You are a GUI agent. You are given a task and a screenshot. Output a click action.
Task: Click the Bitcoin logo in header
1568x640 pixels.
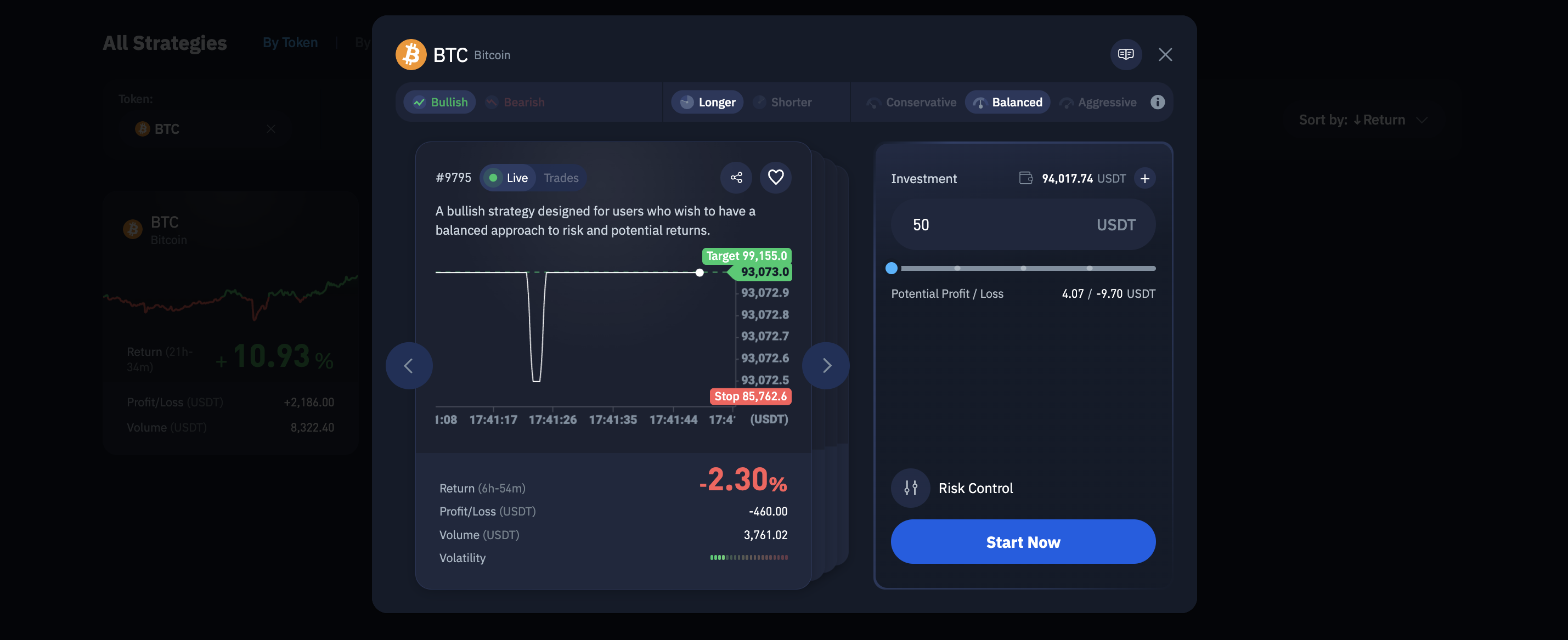(x=411, y=55)
